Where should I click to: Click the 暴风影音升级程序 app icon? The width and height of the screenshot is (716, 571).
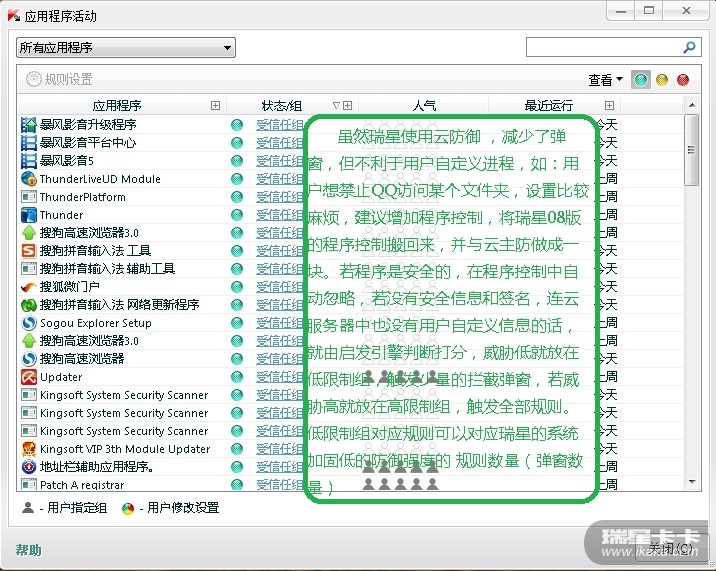[28, 125]
